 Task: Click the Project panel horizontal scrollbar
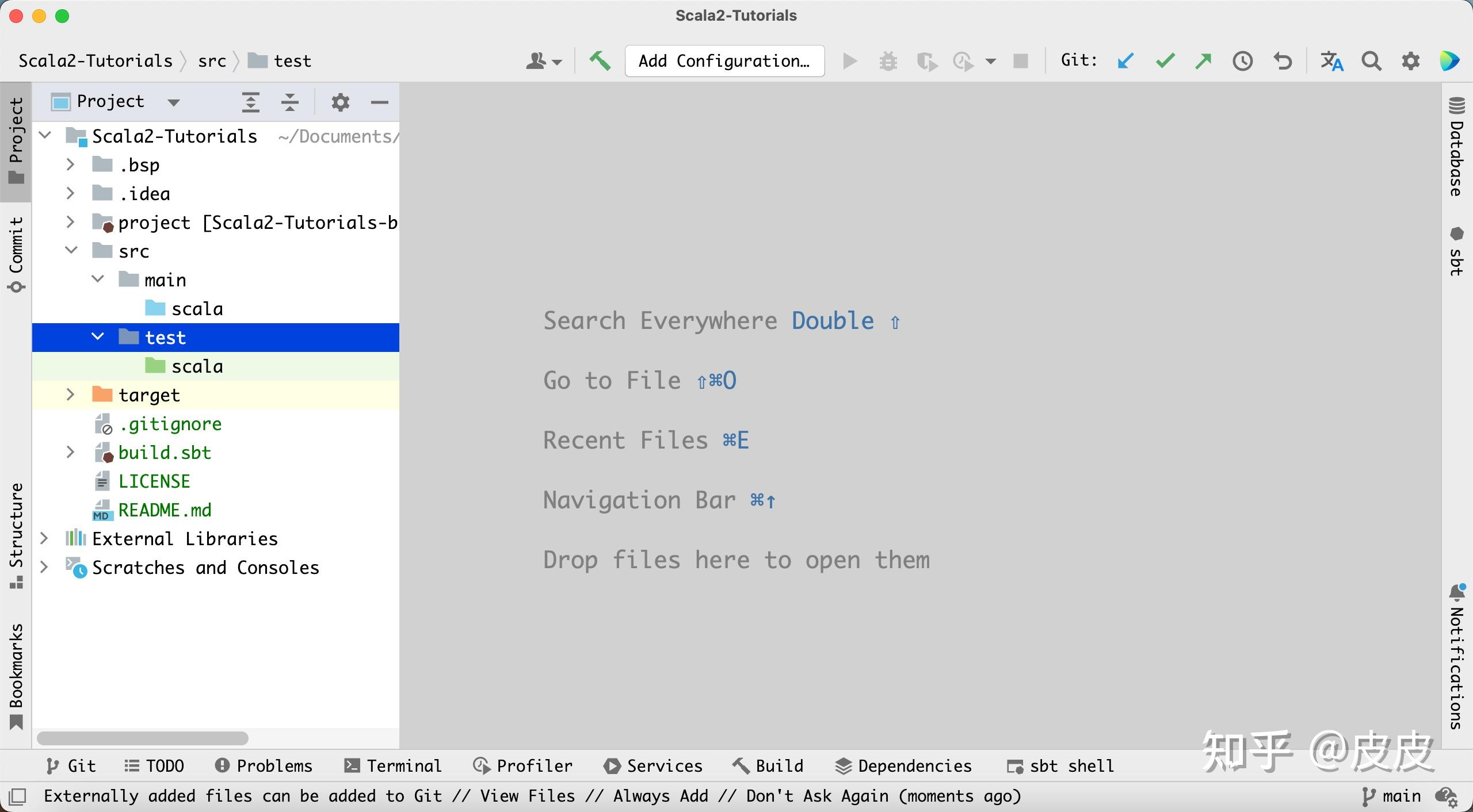click(x=143, y=738)
